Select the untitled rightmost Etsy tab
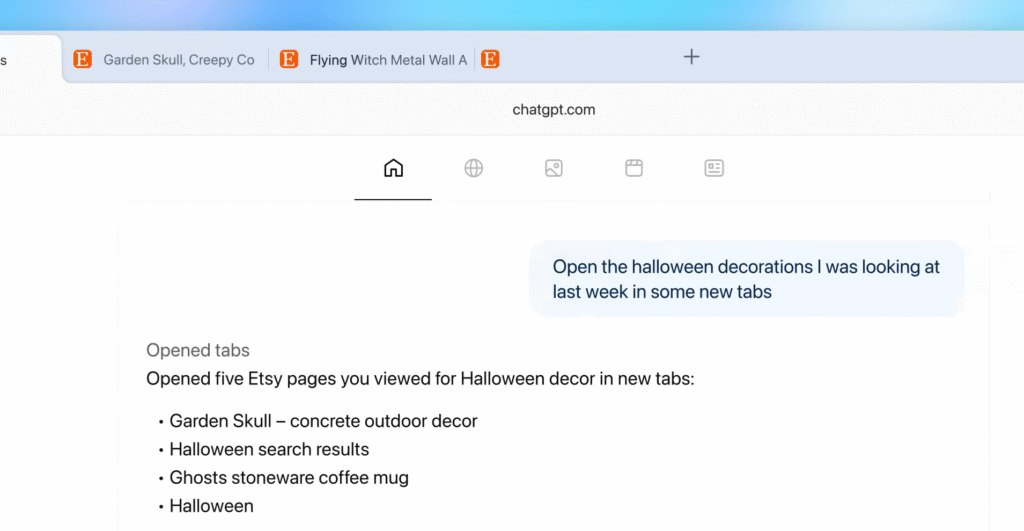 490,60
